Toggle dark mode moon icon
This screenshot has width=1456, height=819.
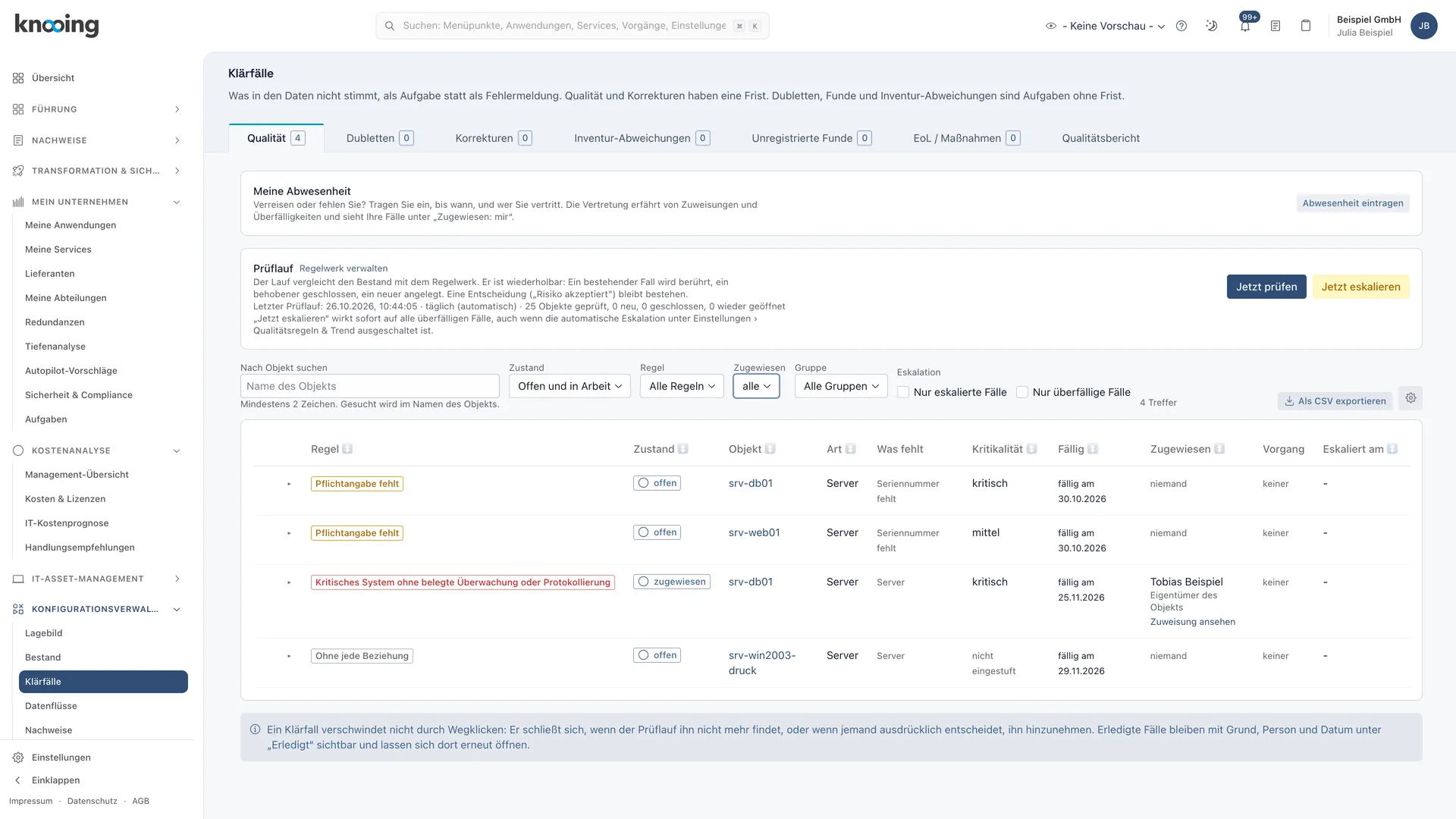pos(1212,26)
